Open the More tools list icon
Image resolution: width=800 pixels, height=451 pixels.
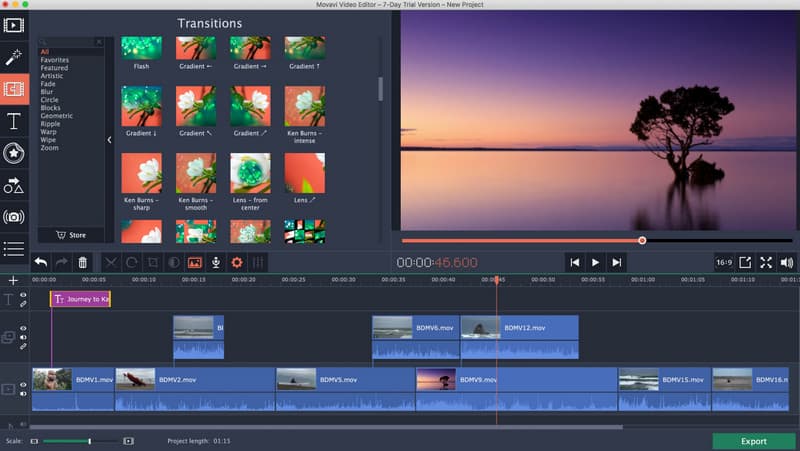[14, 248]
